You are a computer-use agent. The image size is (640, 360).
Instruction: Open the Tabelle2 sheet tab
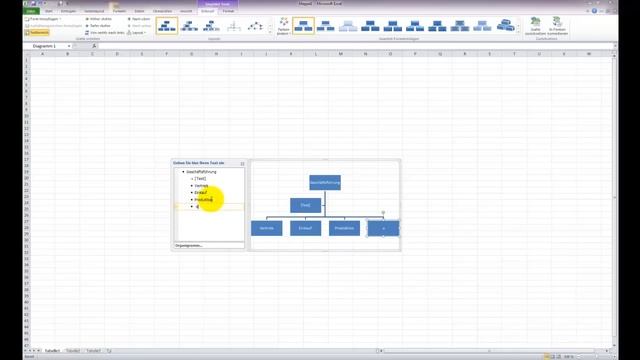[x=73, y=351]
